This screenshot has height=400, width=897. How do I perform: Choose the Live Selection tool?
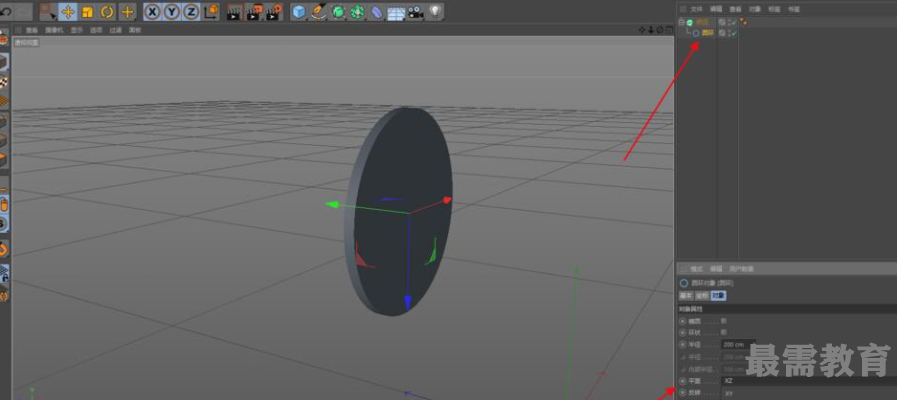point(48,11)
